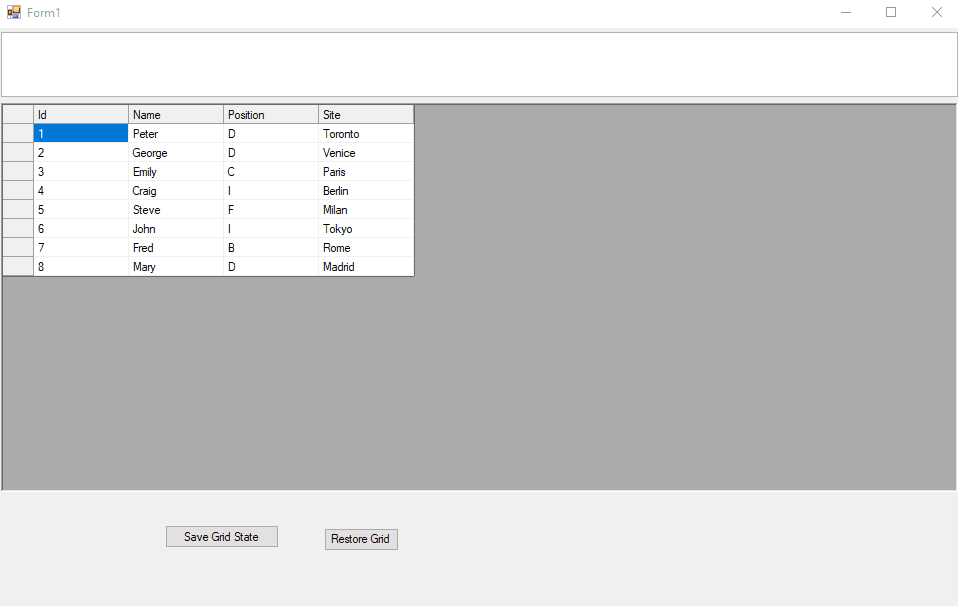
Task: Click the Save Grid State button
Action: 222,536
